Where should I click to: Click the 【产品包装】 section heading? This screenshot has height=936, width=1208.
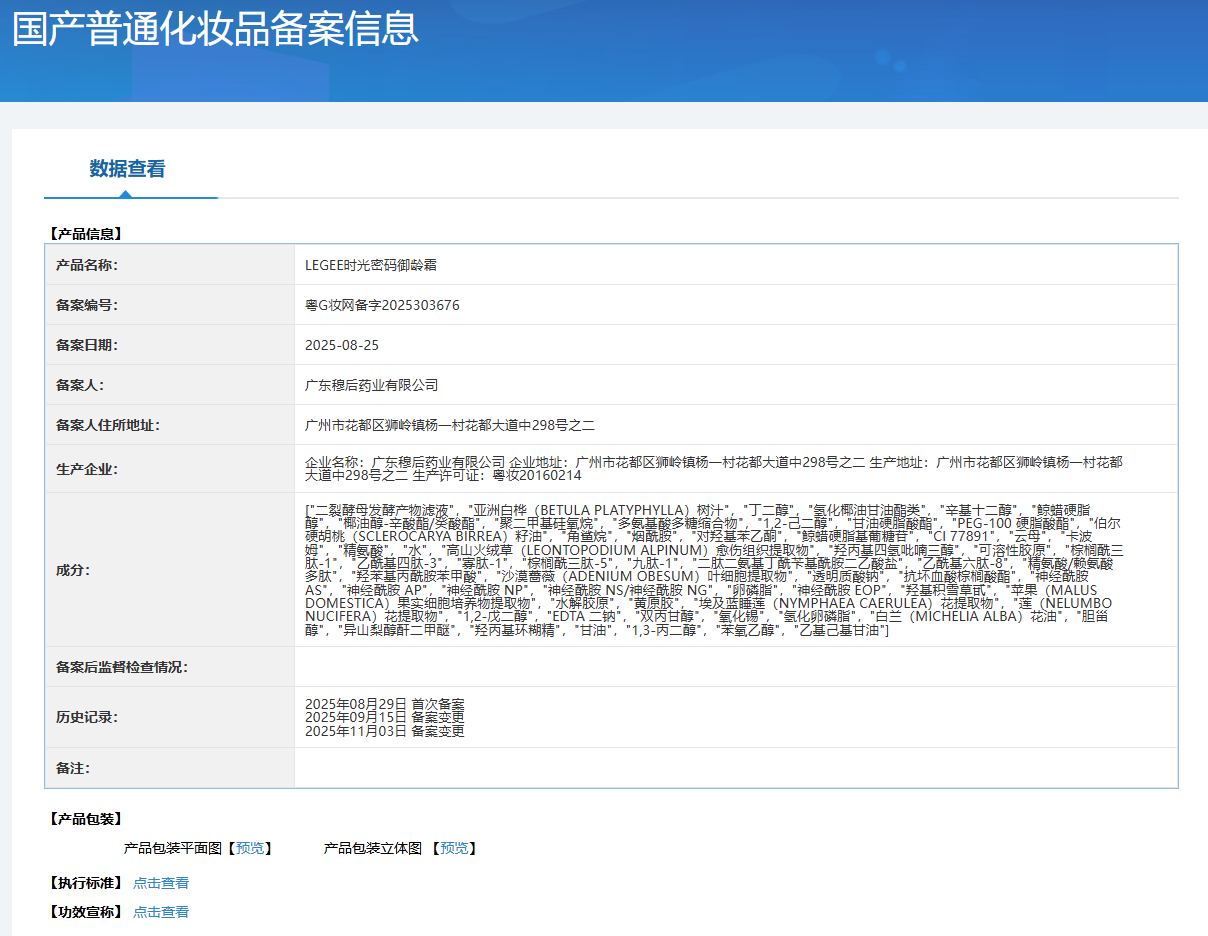[x=85, y=819]
